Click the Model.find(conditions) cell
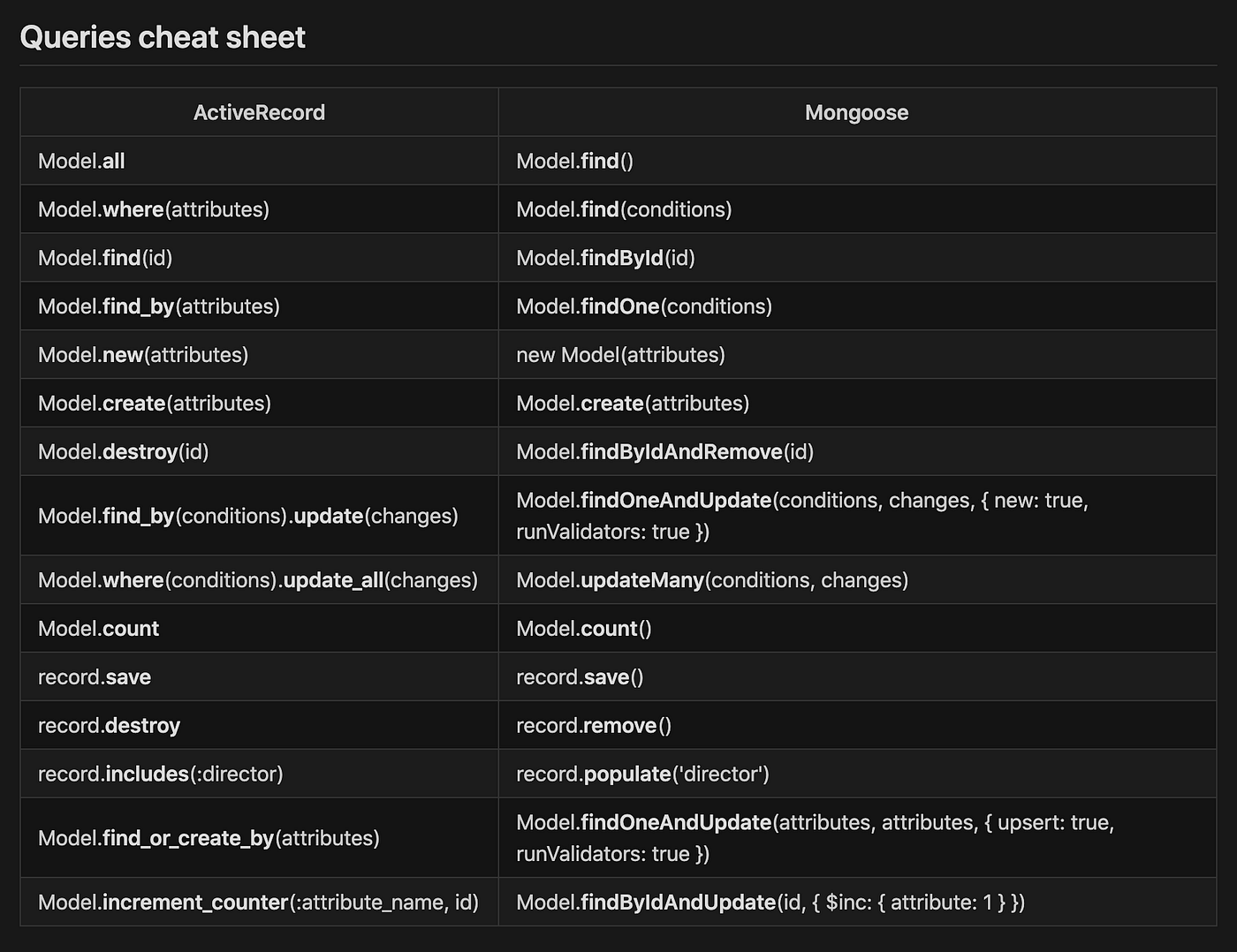Viewport: 1237px width, 952px height. (x=624, y=209)
